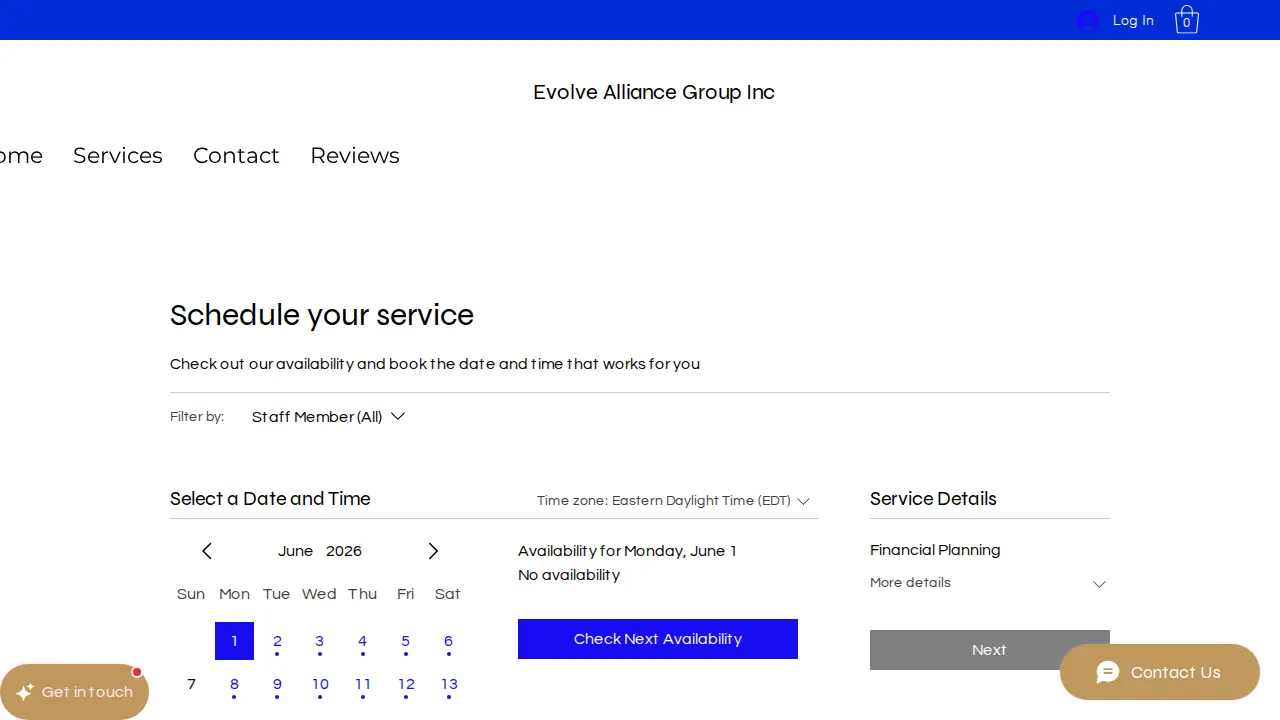This screenshot has height=720, width=1280.
Task: Open the shopping cart icon
Action: (x=1187, y=20)
